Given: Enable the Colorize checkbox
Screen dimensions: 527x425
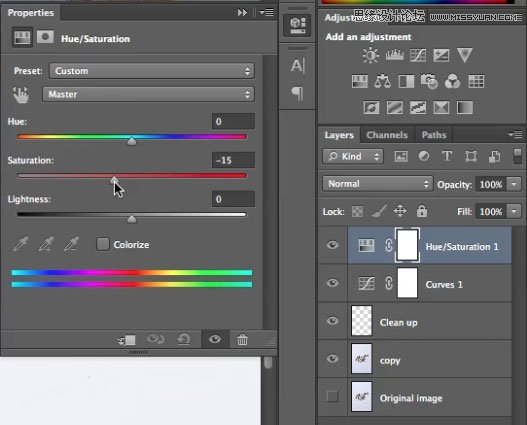Looking at the screenshot, I should [x=103, y=244].
